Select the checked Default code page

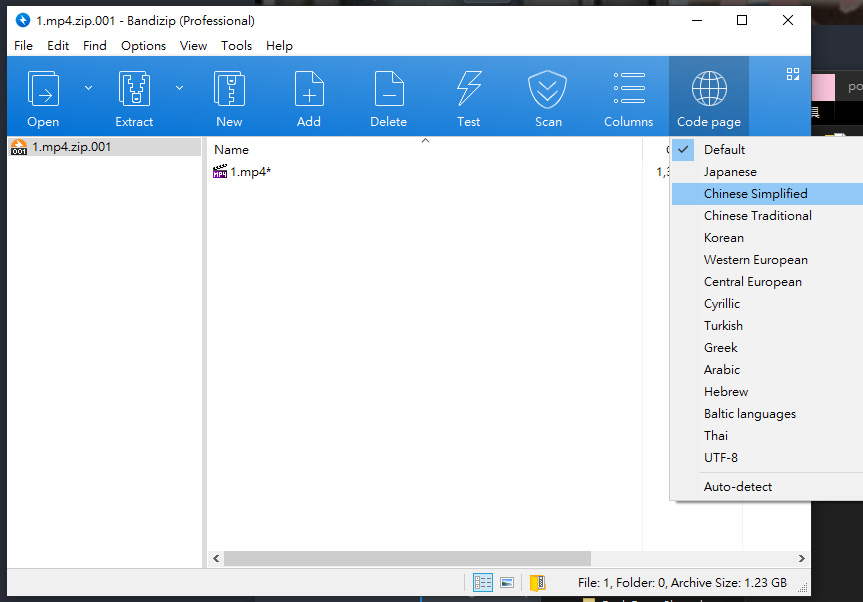click(724, 150)
